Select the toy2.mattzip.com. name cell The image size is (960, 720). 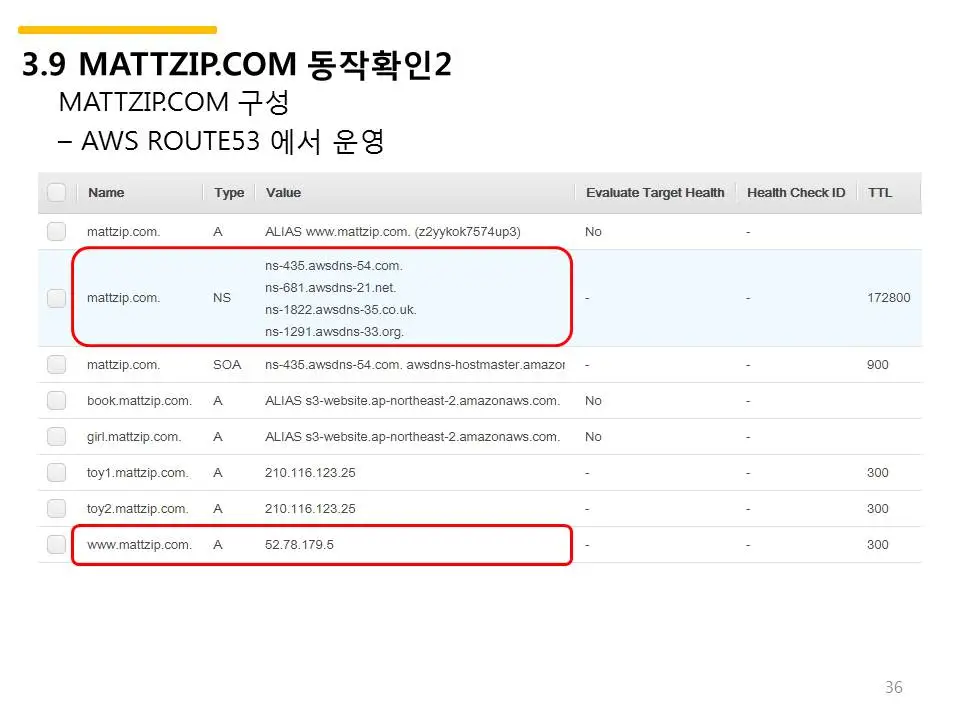[137, 509]
